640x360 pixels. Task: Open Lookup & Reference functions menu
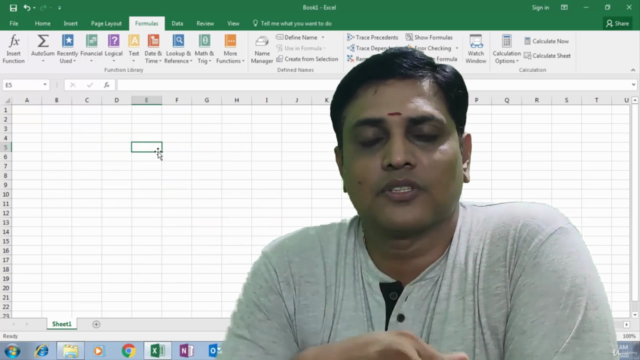pyautogui.click(x=178, y=49)
